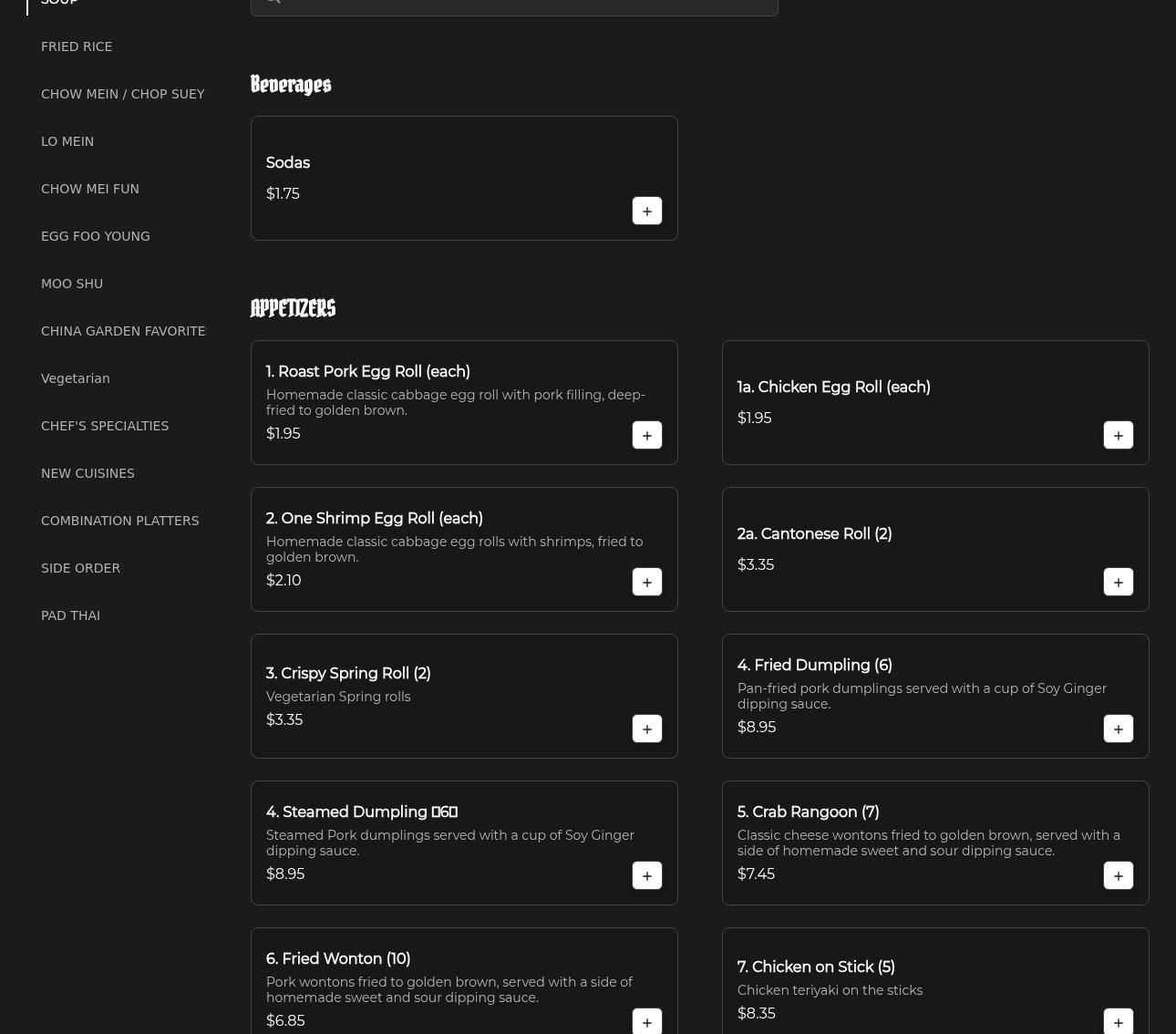Add Chicken Egg Roll using plus button

[1118, 435]
